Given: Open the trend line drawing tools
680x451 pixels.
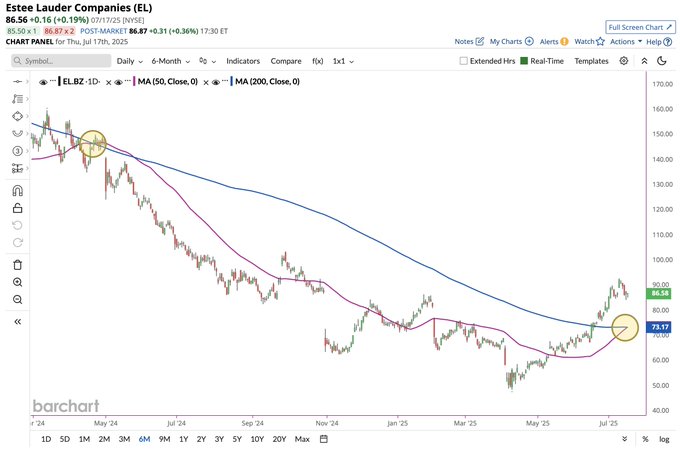Looking at the screenshot, I should (17, 99).
